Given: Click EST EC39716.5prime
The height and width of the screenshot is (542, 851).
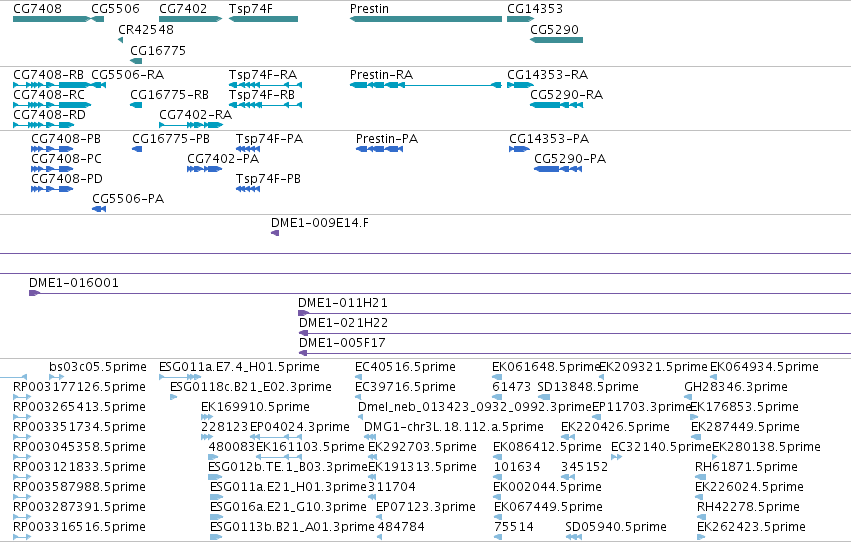Looking at the screenshot, I should pos(357,397).
